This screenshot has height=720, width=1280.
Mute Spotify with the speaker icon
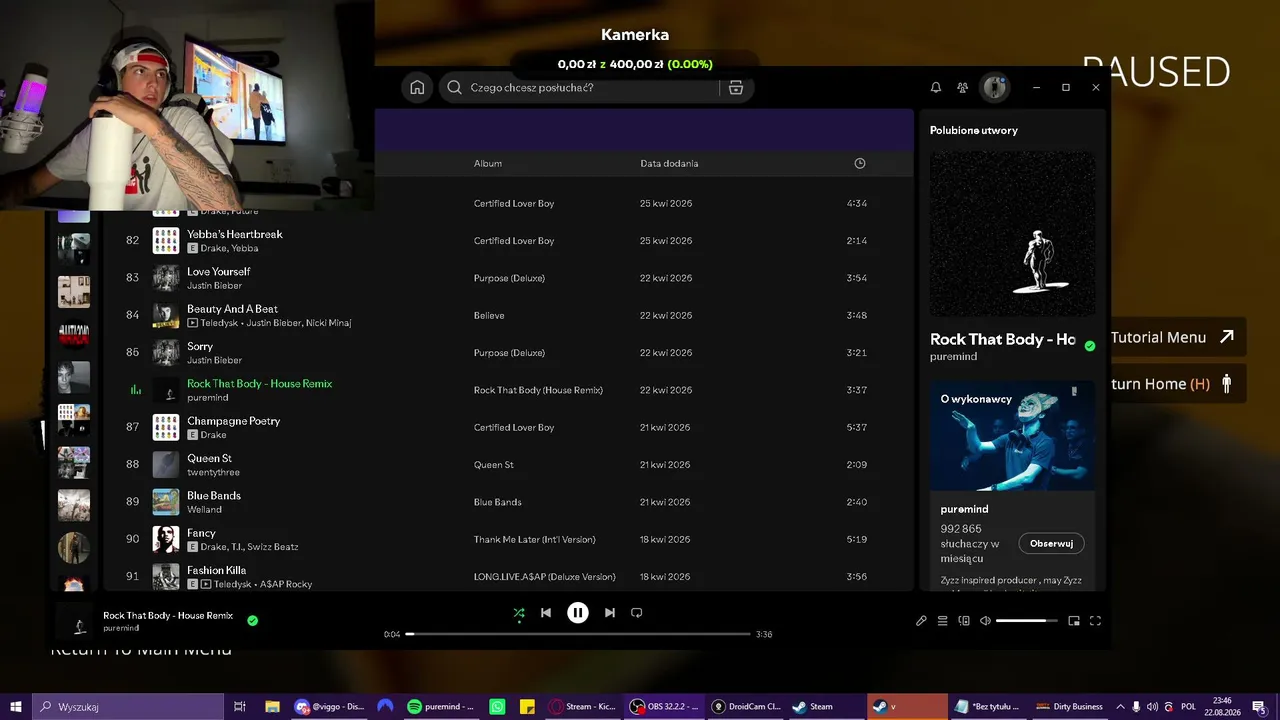985,621
